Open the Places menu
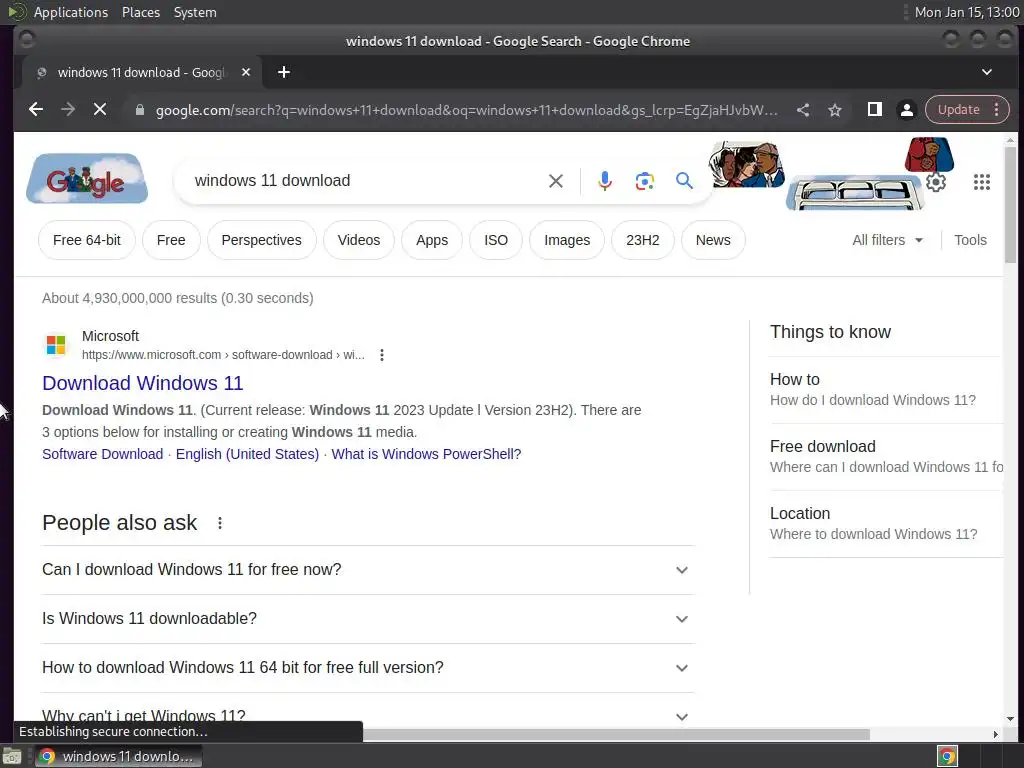Image resolution: width=1024 pixels, height=768 pixels. point(140,12)
